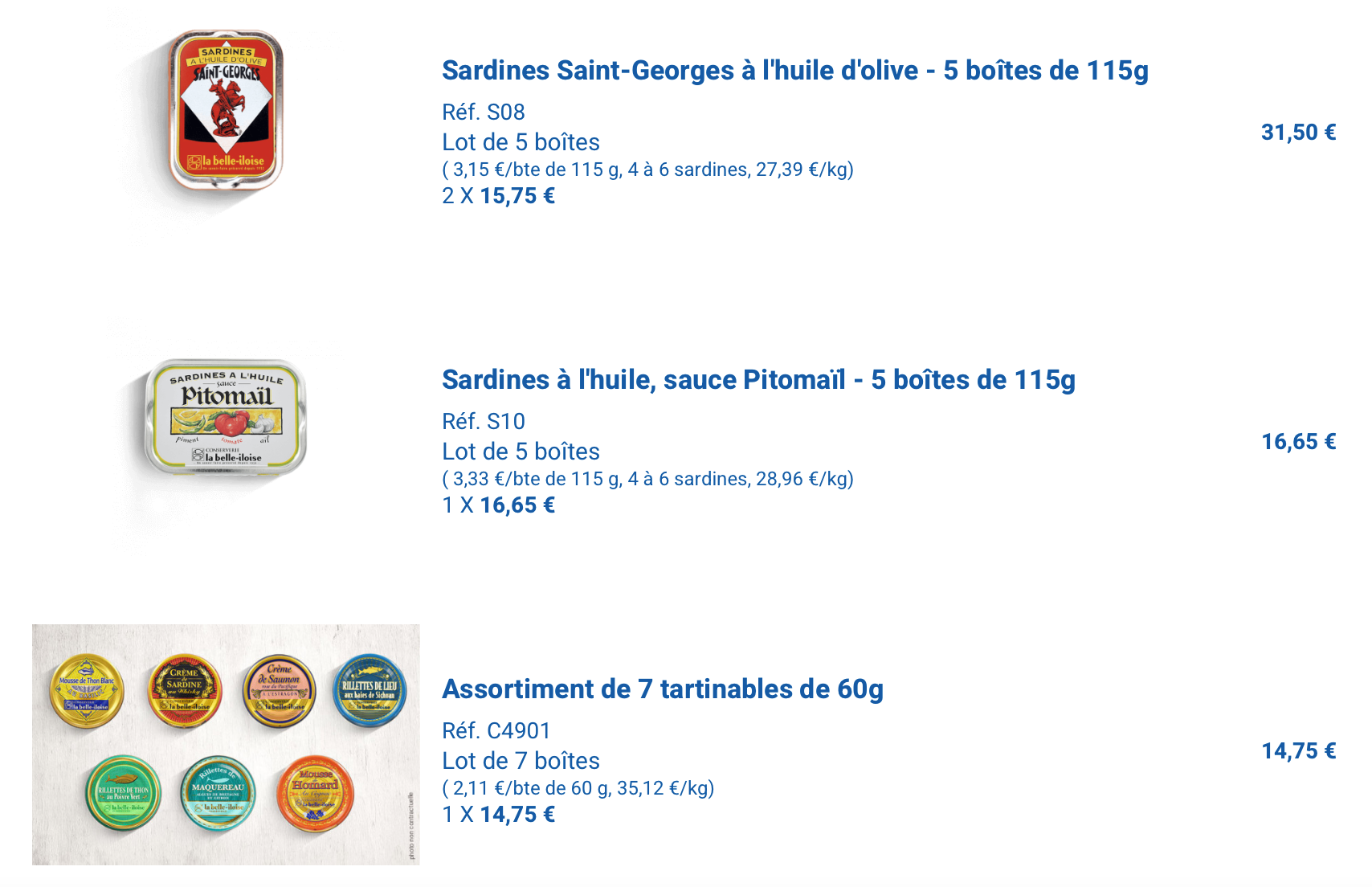Viewport: 1372px width, 887px height.
Task: Select the 1 X 16,65 € quantity line
Action: 498,505
